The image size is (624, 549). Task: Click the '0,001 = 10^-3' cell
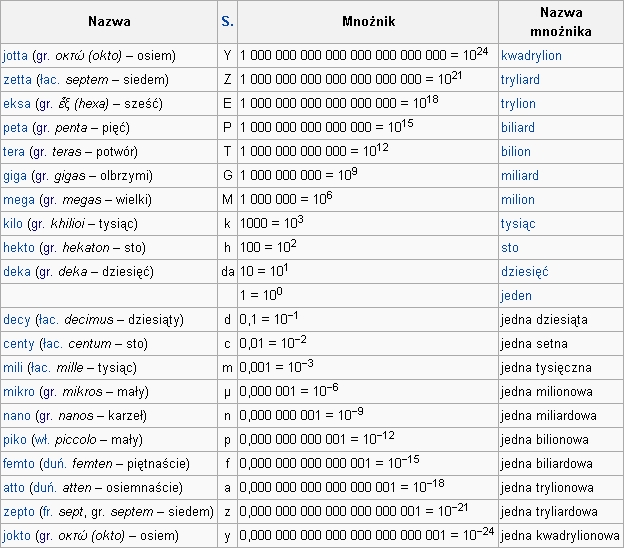tap(368, 368)
